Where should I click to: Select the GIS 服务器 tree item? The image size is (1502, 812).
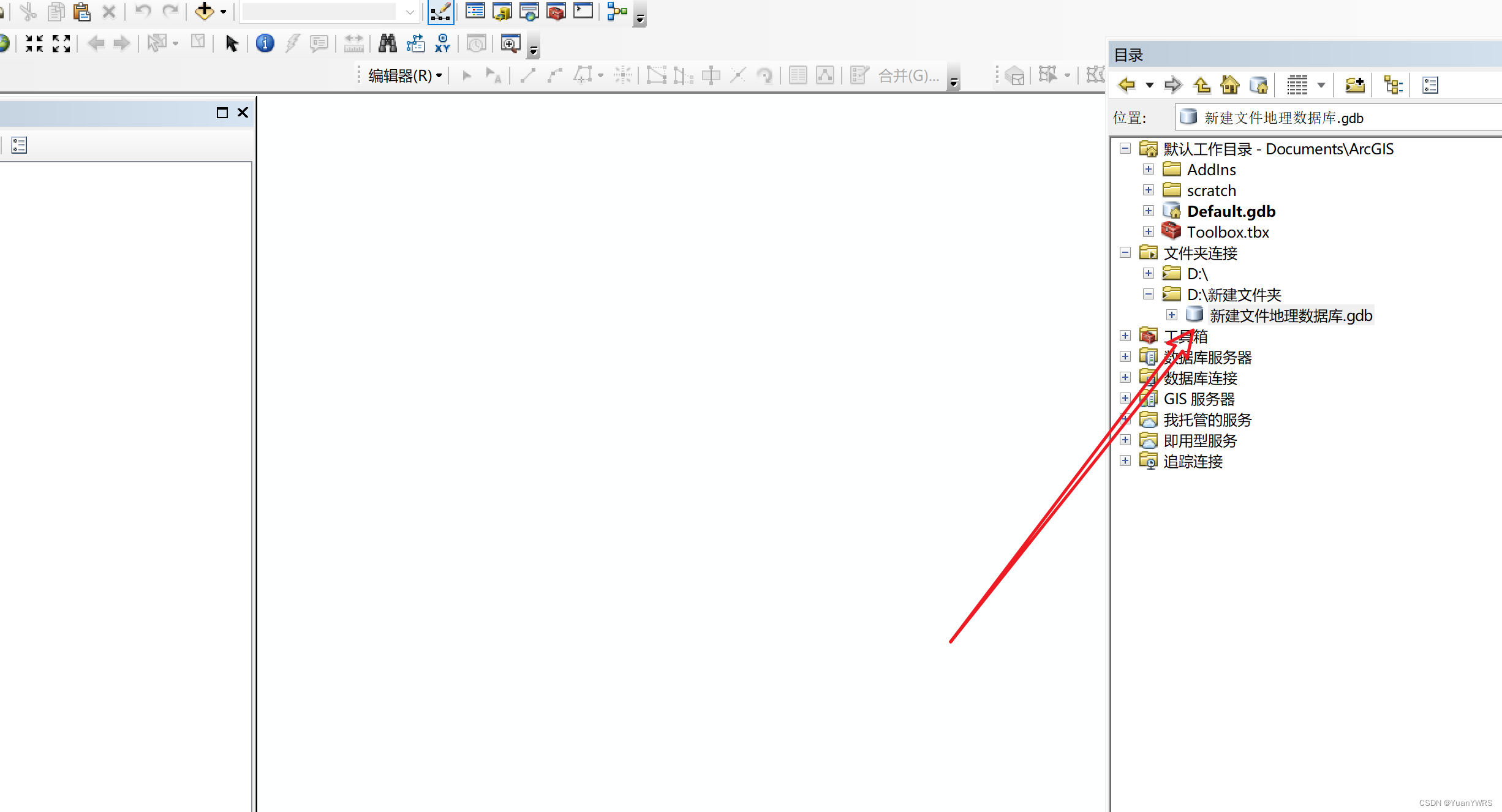click(1199, 399)
